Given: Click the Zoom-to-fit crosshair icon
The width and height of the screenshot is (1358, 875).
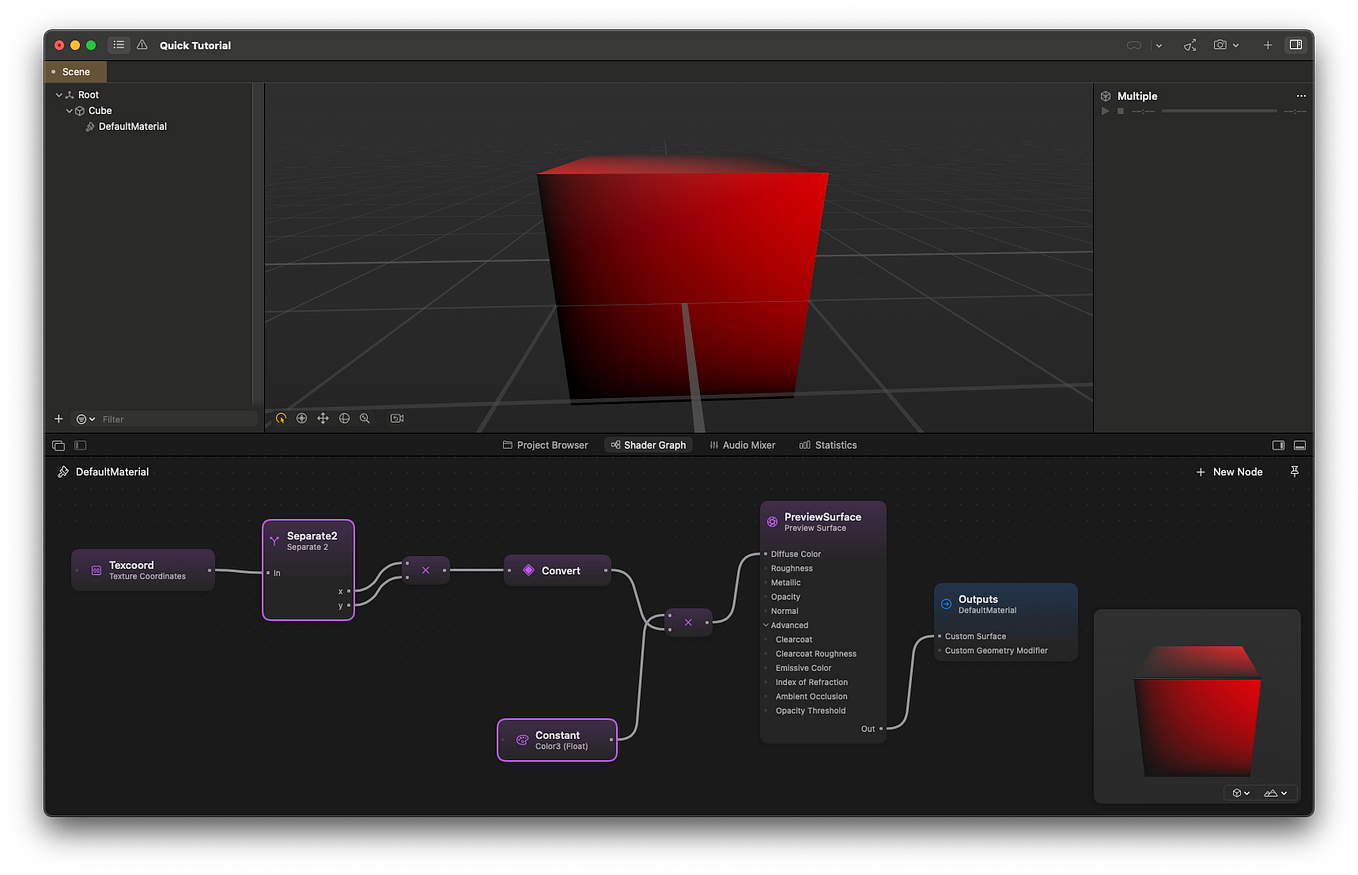Looking at the screenshot, I should pyautogui.click(x=302, y=418).
